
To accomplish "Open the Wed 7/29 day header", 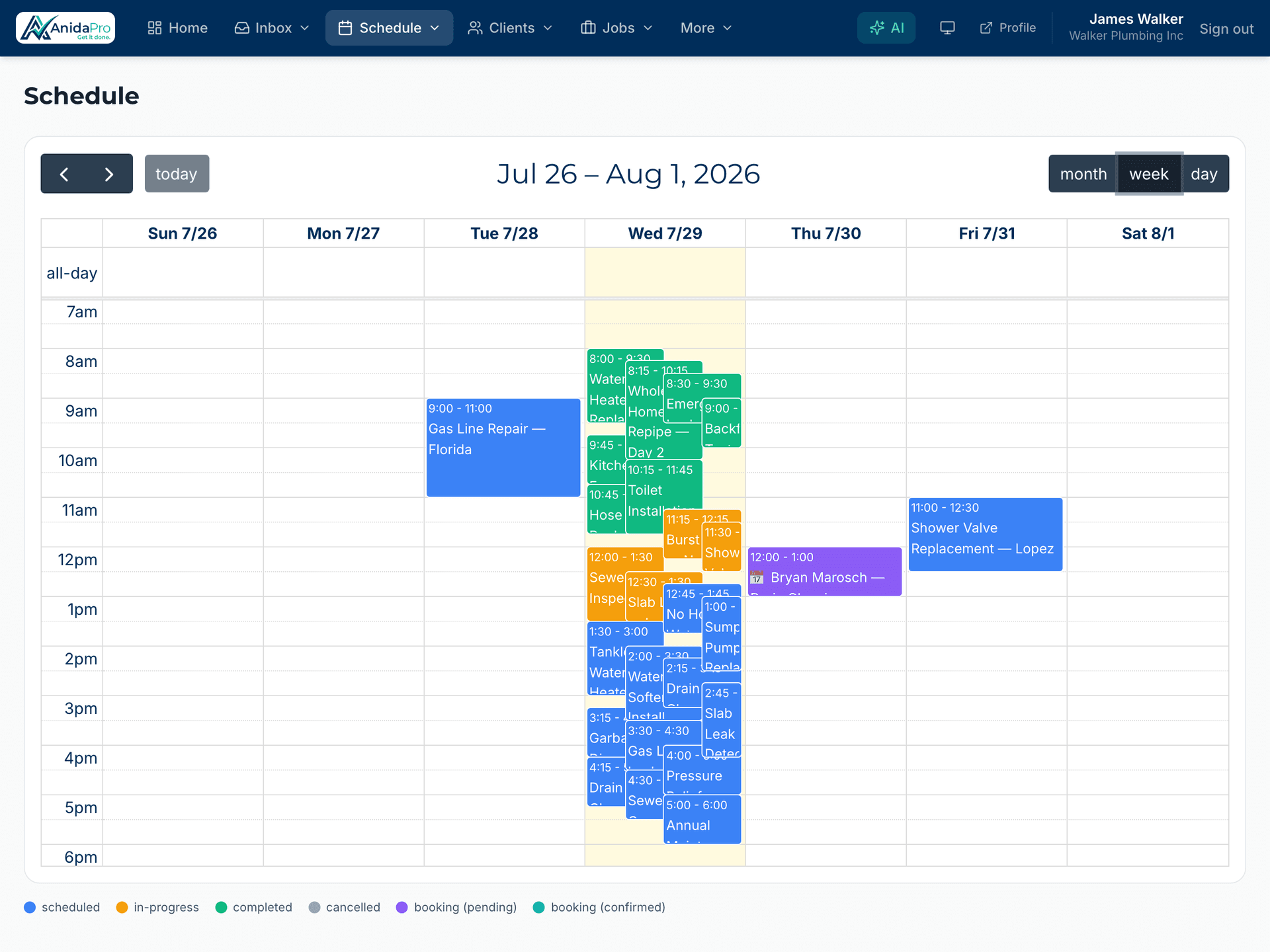I will (665, 233).
